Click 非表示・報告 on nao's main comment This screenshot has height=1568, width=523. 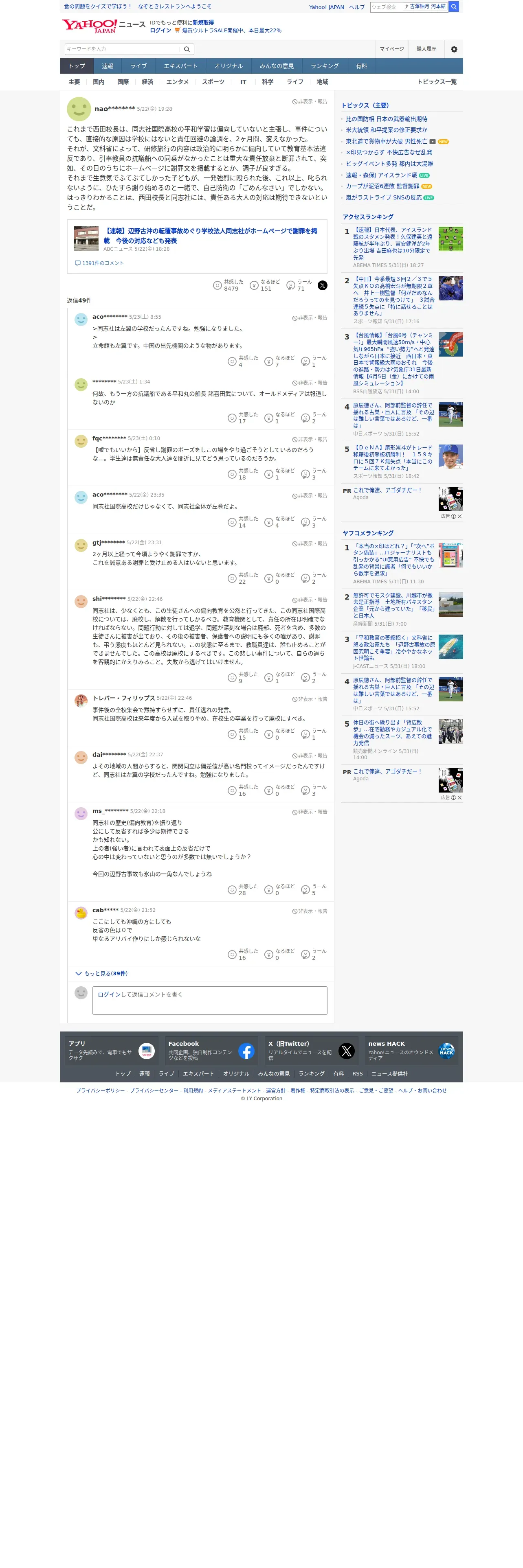[x=310, y=102]
